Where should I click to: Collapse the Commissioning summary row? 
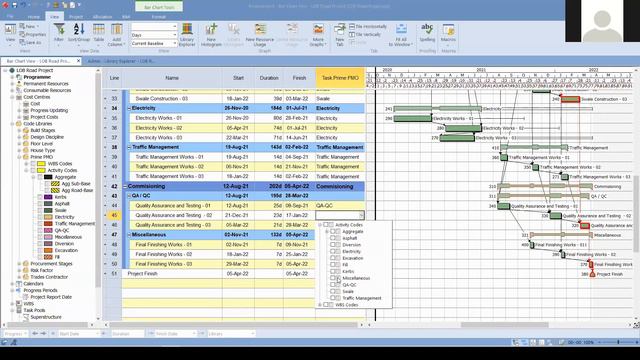pyautogui.click(x=125, y=186)
